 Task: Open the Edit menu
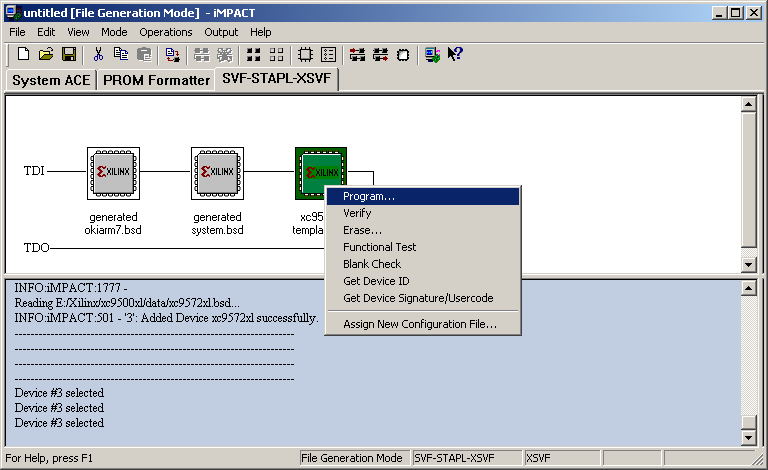pos(46,32)
